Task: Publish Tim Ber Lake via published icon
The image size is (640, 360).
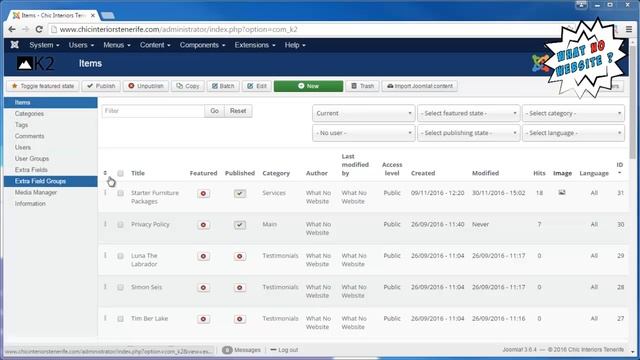Action: pos(240,319)
